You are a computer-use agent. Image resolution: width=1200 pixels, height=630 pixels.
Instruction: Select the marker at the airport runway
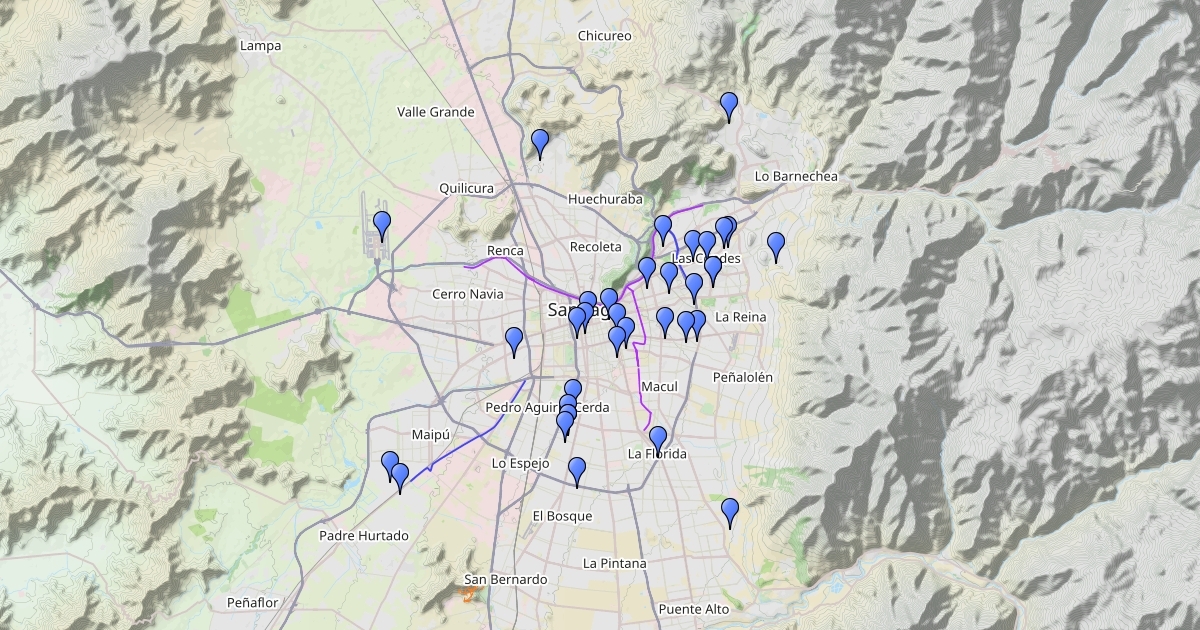(x=381, y=225)
